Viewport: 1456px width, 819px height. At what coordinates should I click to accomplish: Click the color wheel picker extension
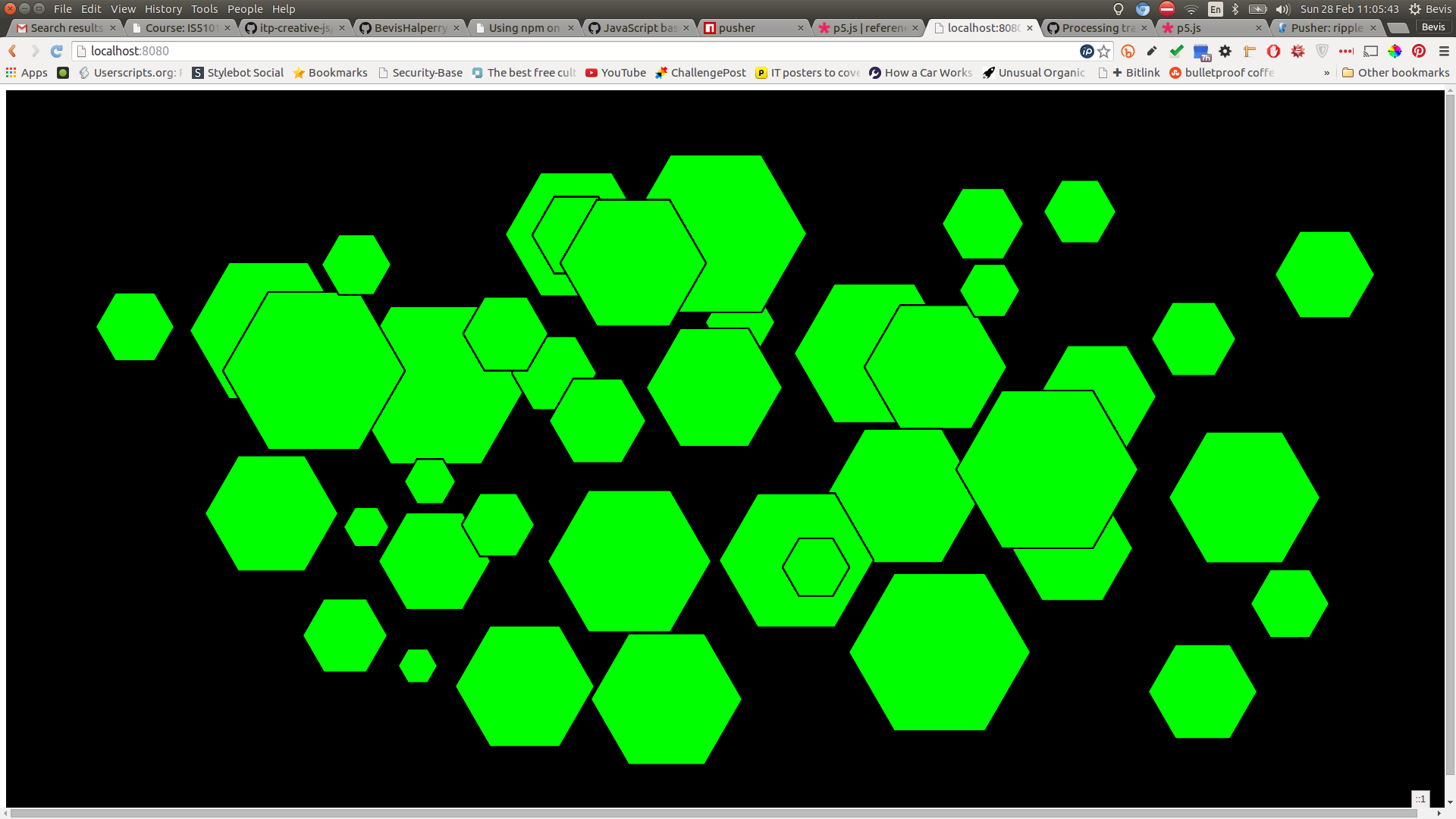coord(1395,52)
